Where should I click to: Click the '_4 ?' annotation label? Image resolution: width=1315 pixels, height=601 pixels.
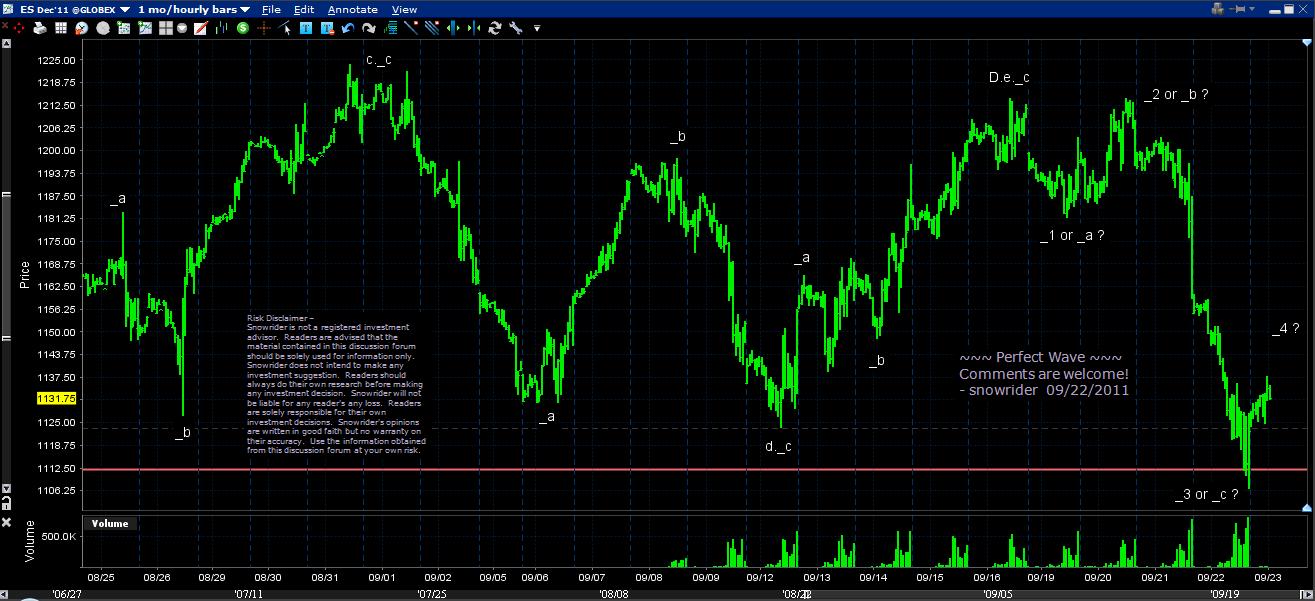point(1285,328)
